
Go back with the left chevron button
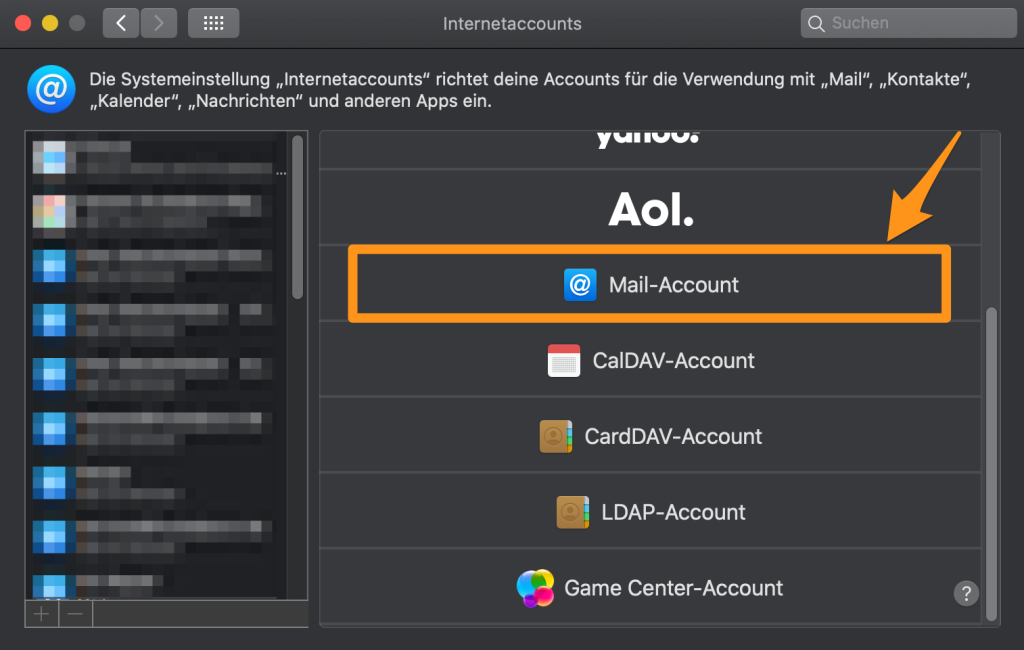(x=121, y=24)
